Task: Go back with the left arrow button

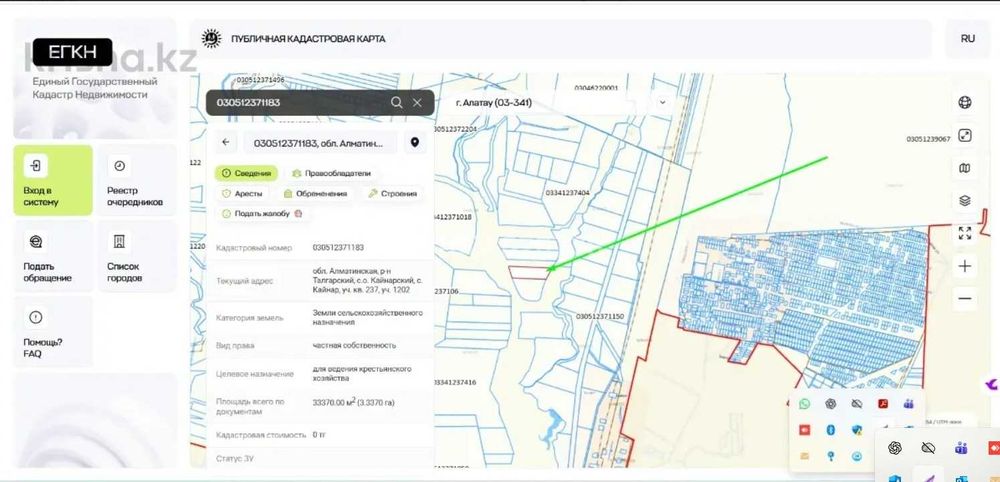Action: [x=226, y=143]
